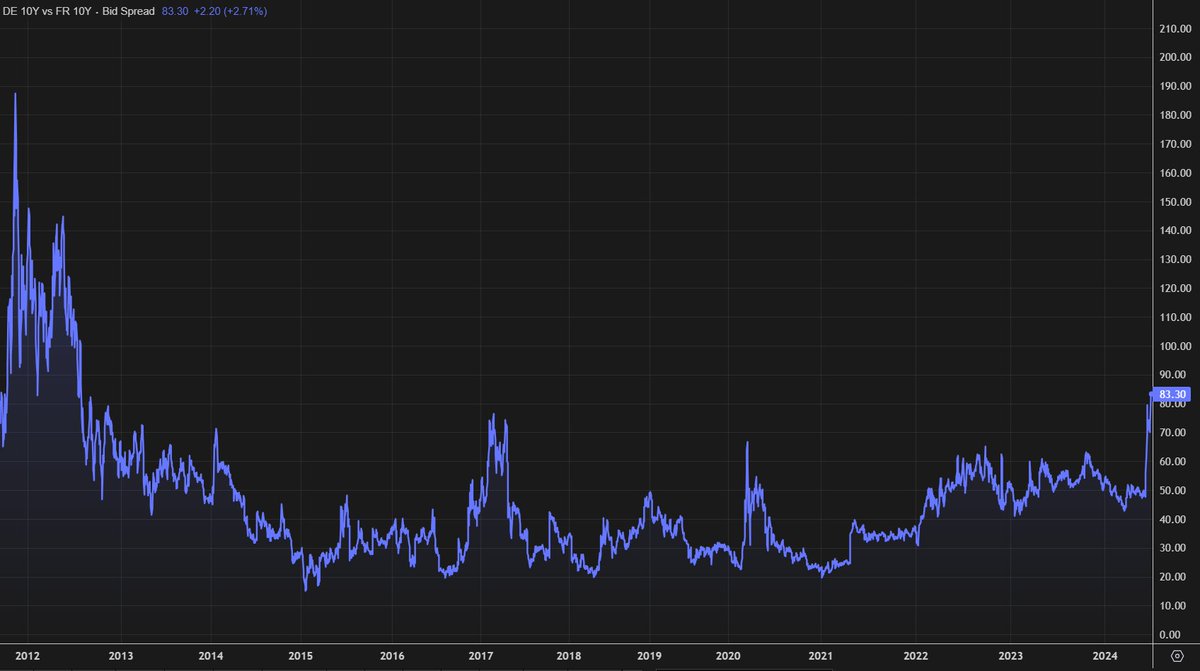Click the 2021 time axis label
Viewport: 1200px width, 671px height.
pos(821,656)
